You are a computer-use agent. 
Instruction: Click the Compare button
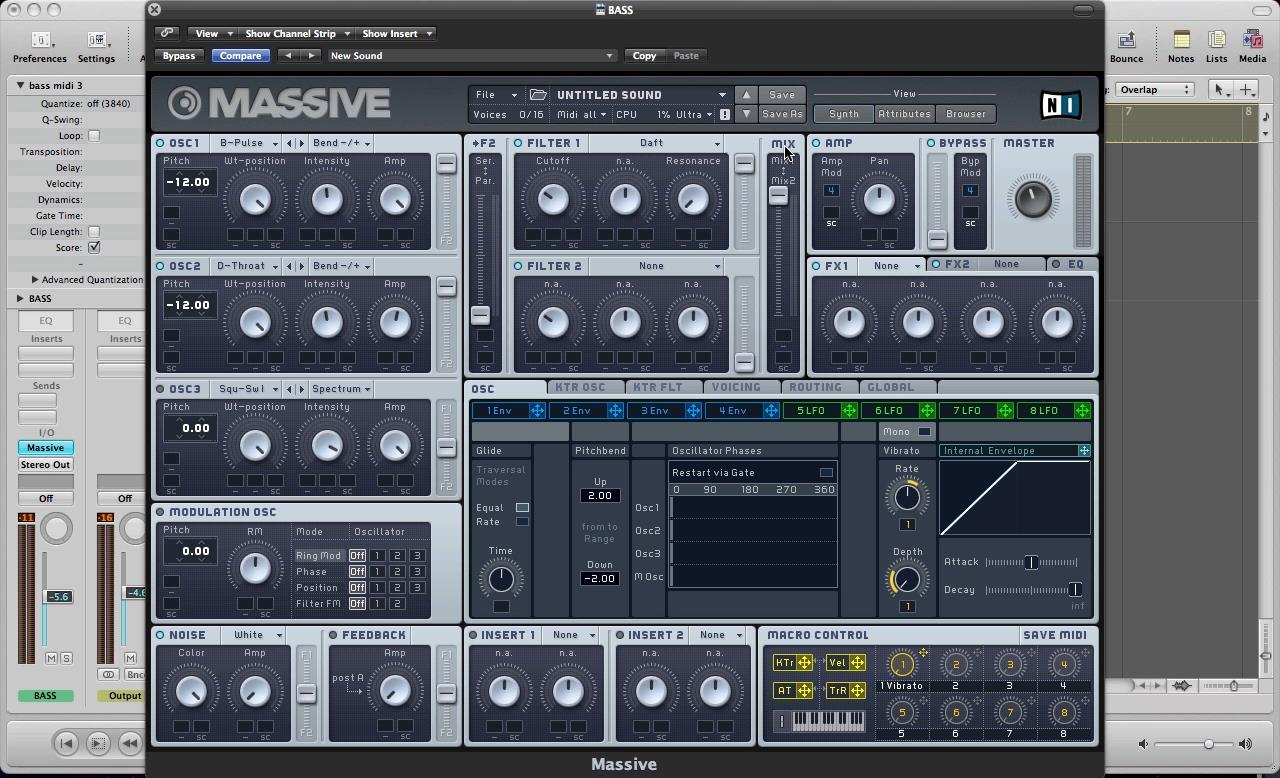coord(240,56)
